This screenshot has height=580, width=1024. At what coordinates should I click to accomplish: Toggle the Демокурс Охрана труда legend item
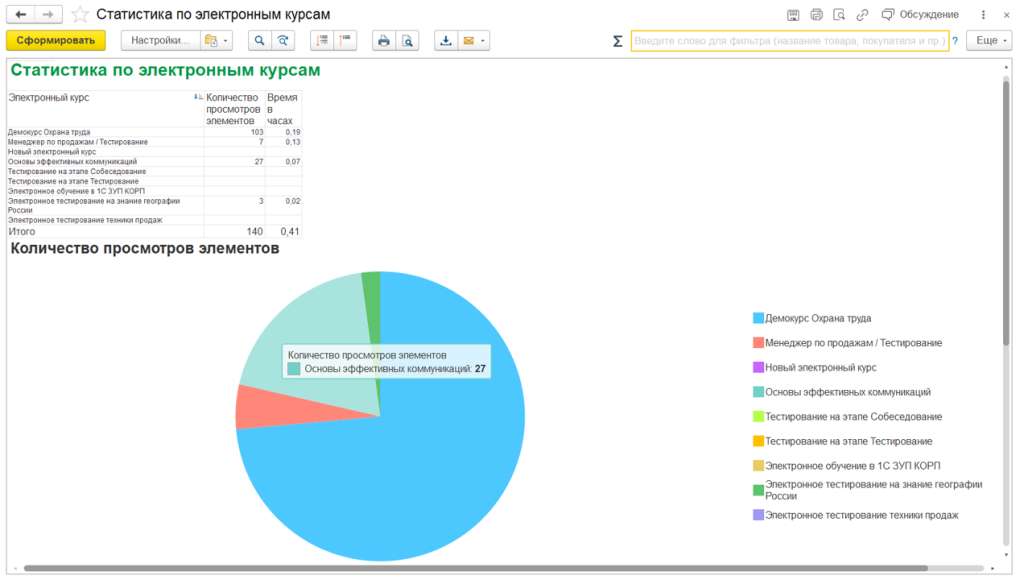(817, 318)
